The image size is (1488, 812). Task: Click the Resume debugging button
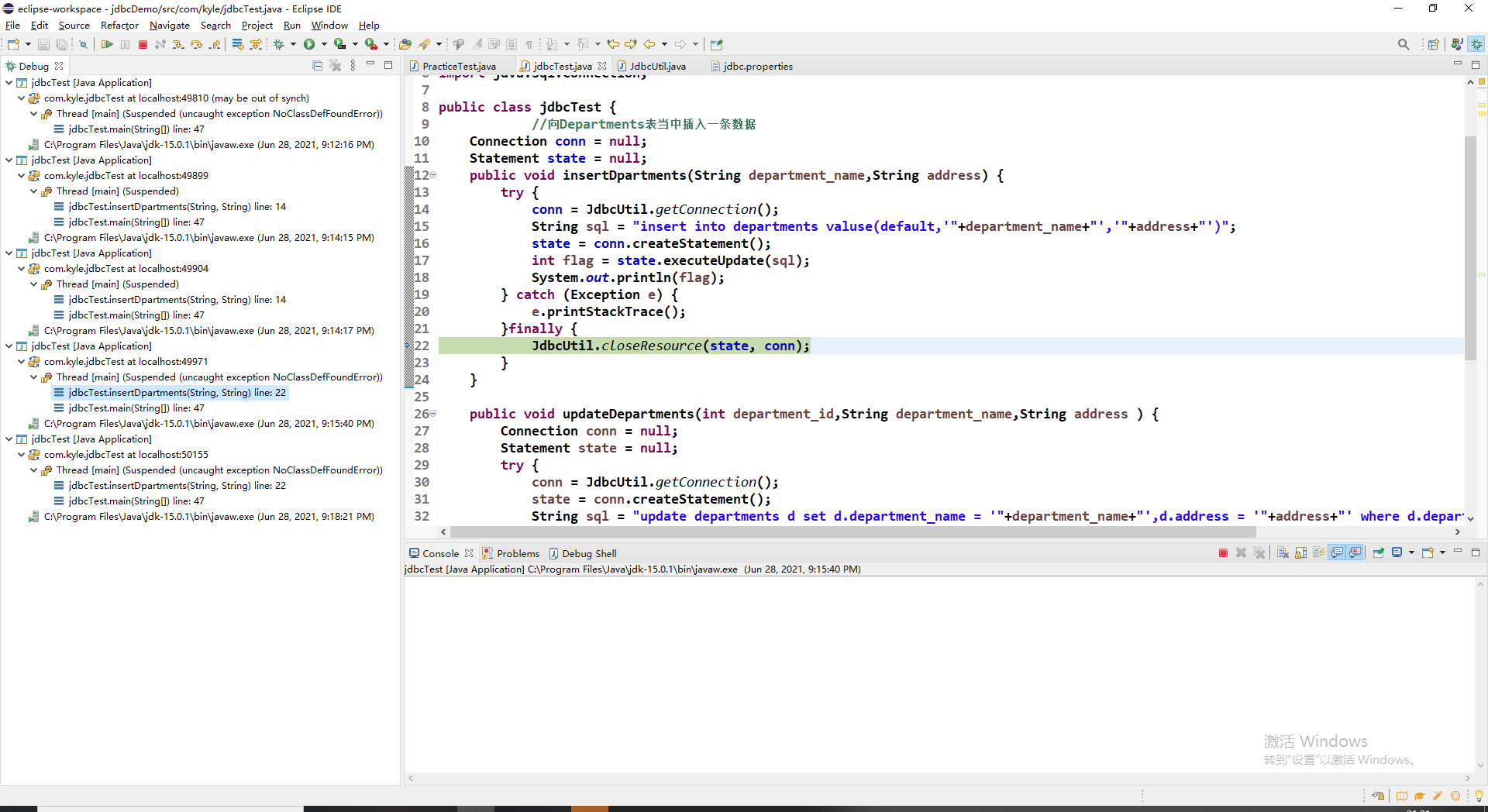click(107, 45)
